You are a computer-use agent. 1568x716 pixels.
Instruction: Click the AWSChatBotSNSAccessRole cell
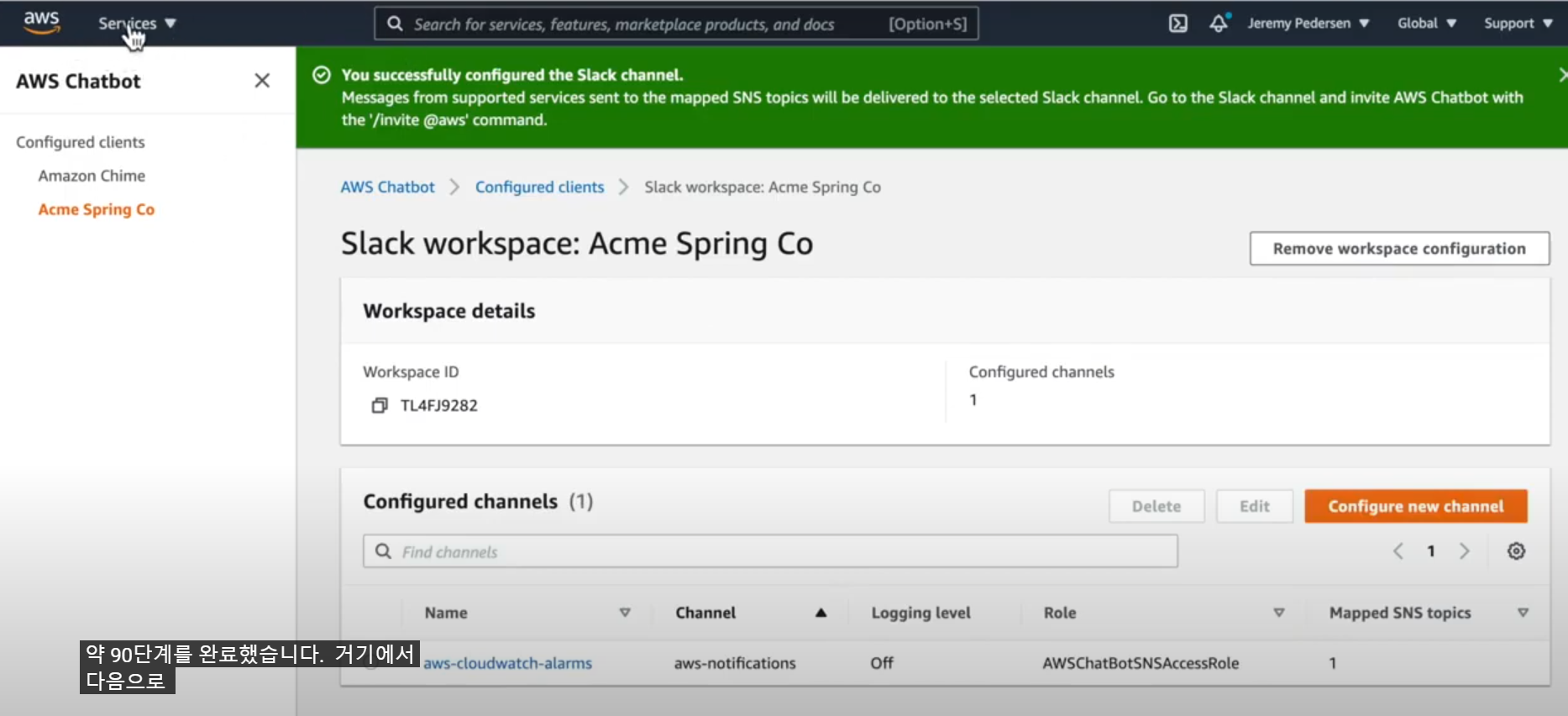[1141, 663]
